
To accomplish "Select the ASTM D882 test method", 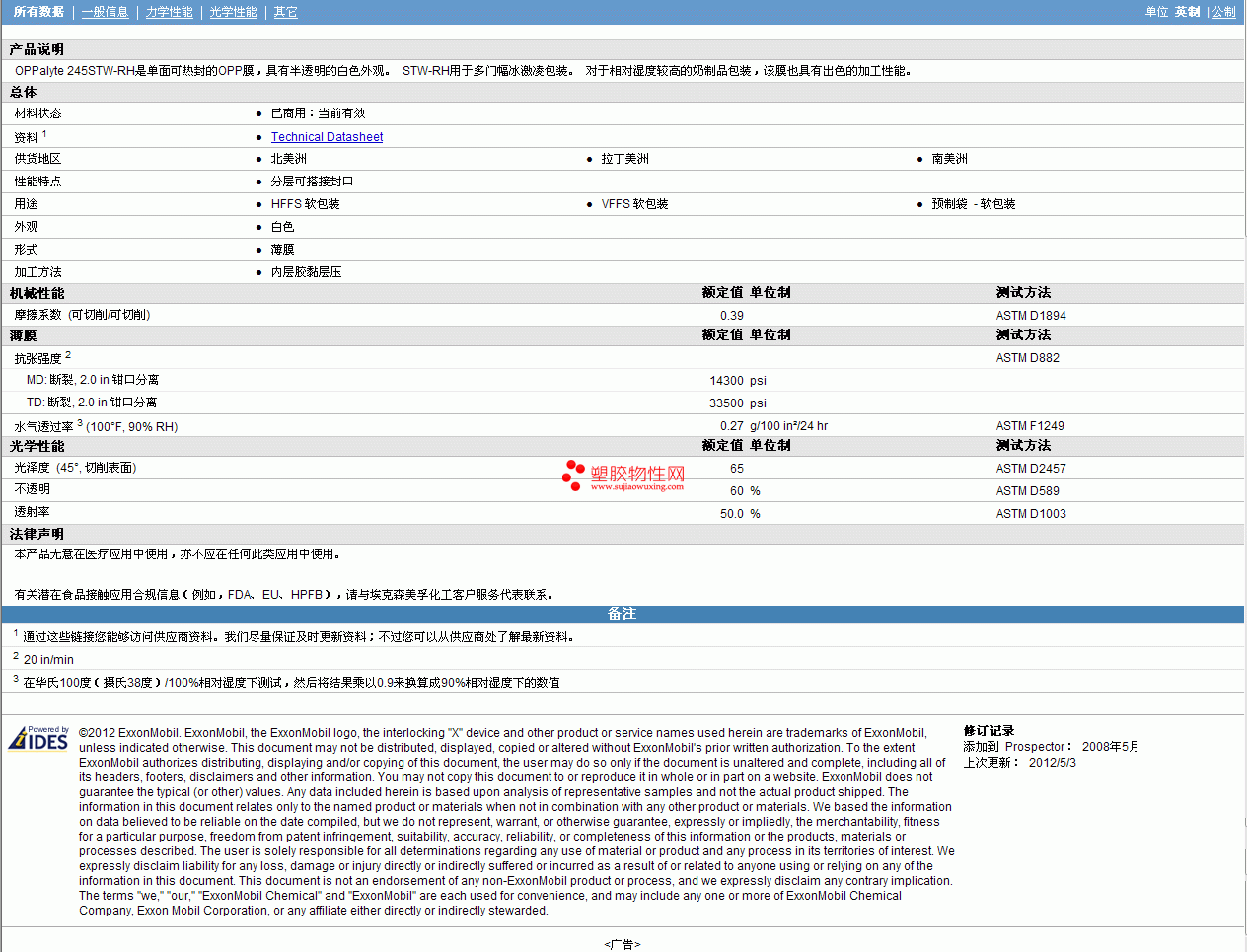I will click(1028, 358).
